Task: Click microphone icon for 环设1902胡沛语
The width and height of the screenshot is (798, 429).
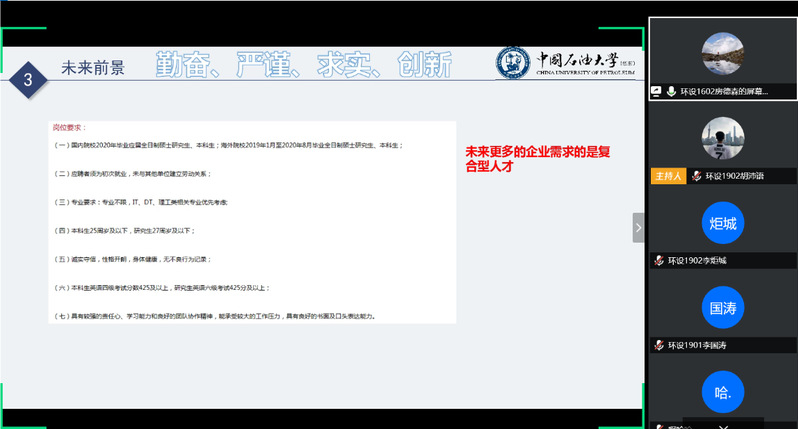Action: [694, 176]
